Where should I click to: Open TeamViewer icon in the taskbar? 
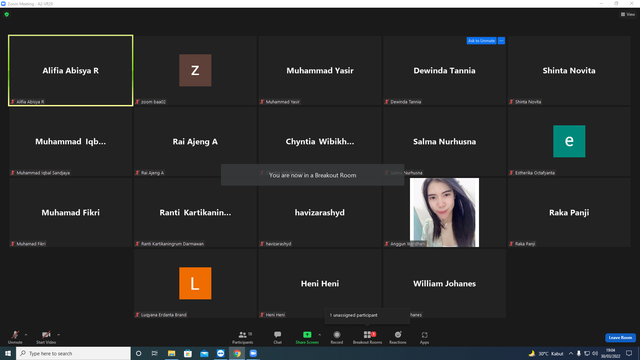220,353
